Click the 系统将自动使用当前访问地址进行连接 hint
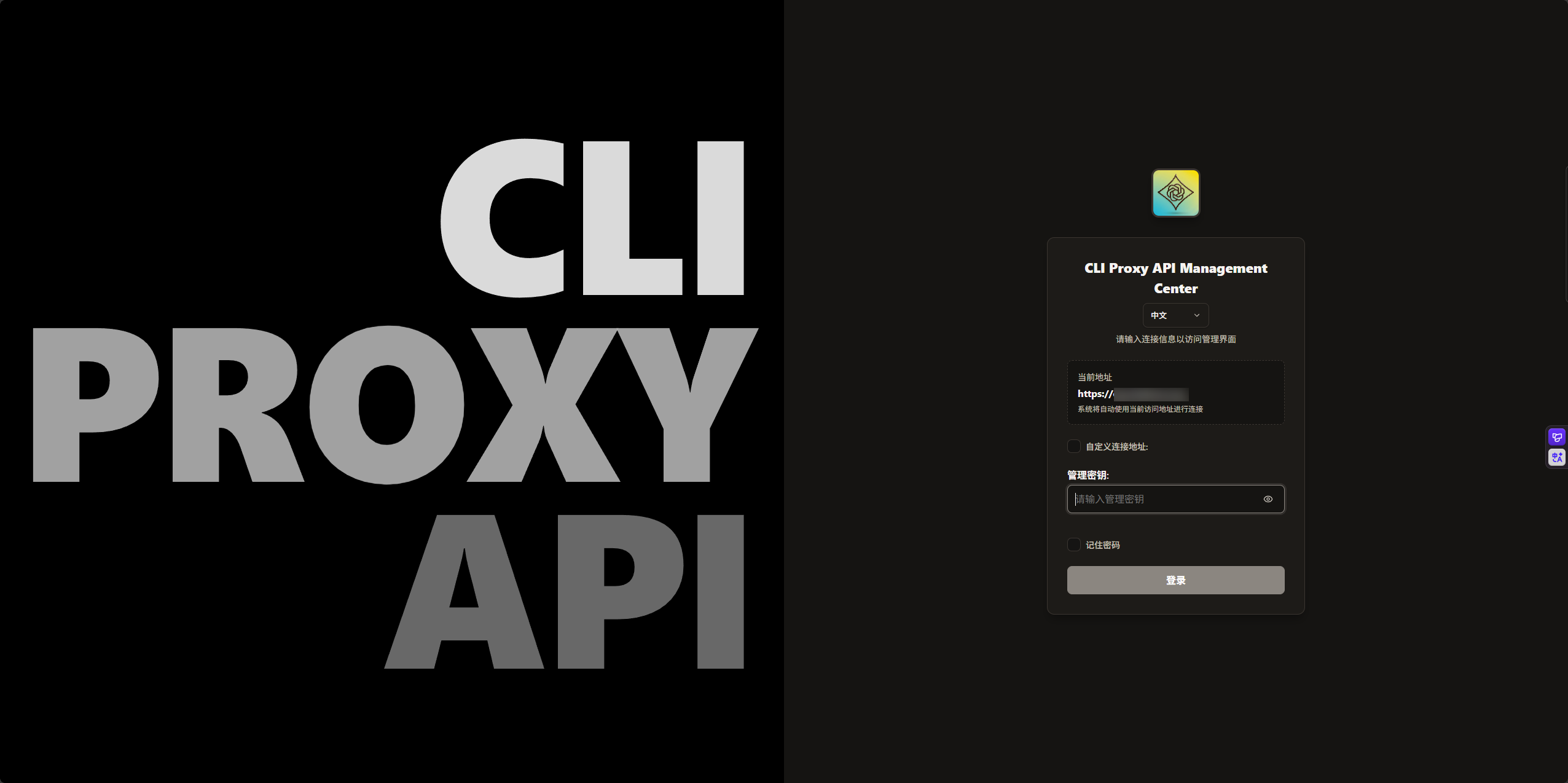1568x783 pixels. coord(1140,409)
